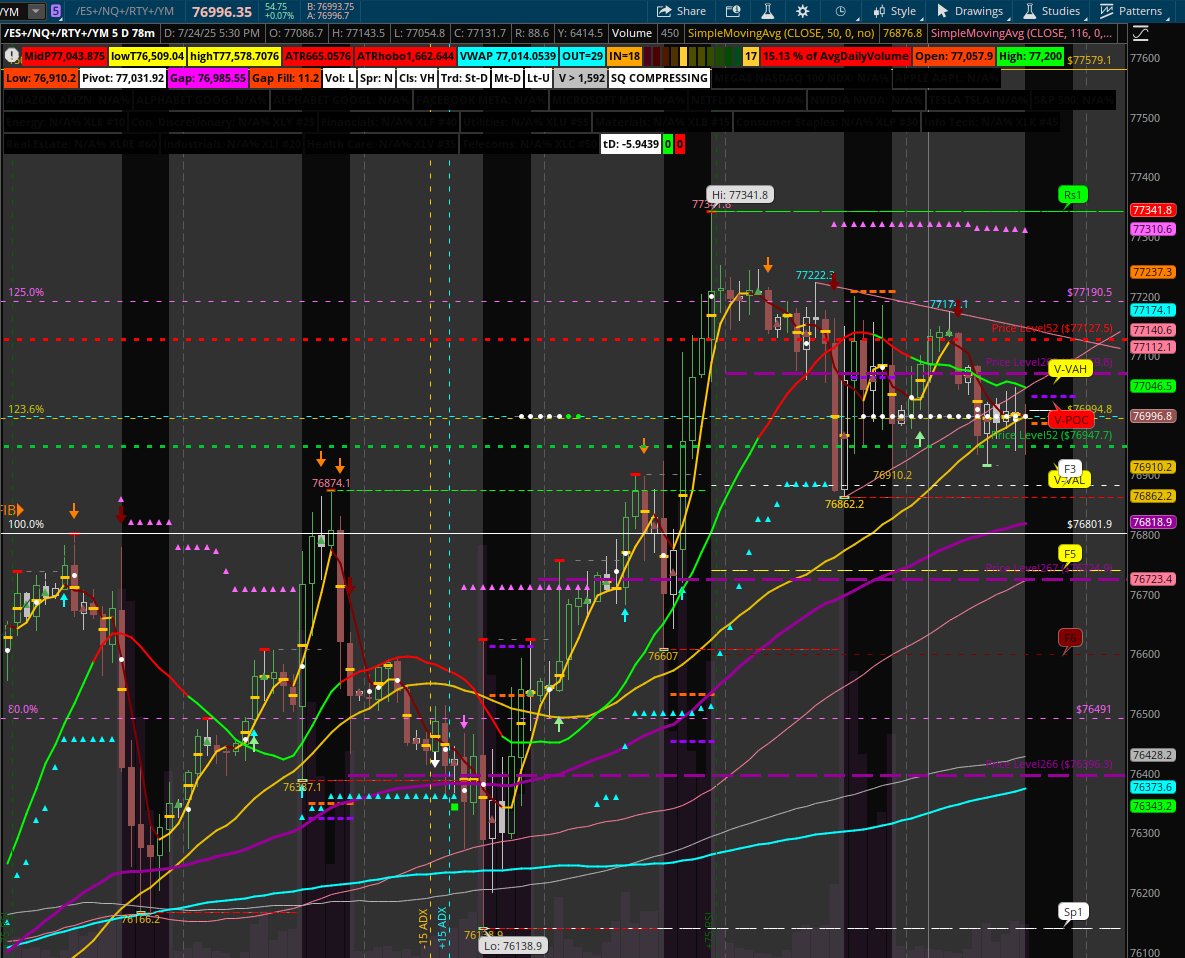Open the symbol selector dropdown arrow

[36, 11]
